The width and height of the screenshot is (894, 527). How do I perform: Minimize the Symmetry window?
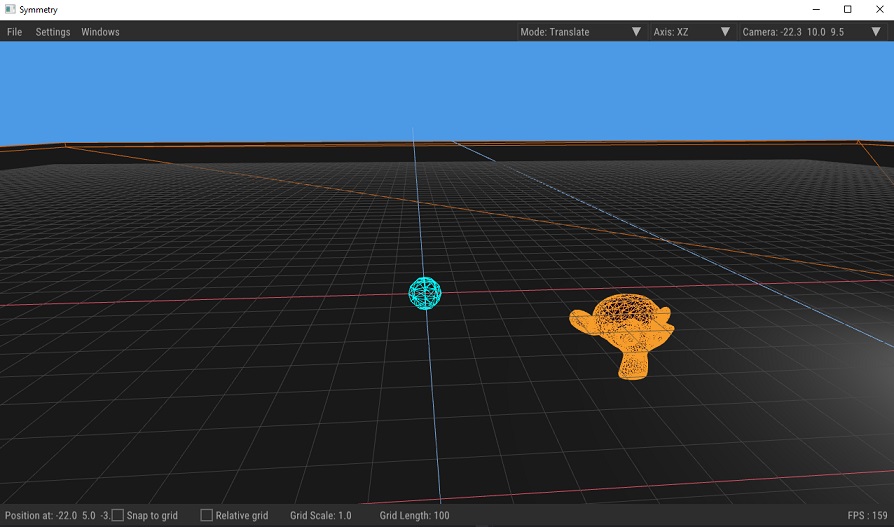[816, 9]
